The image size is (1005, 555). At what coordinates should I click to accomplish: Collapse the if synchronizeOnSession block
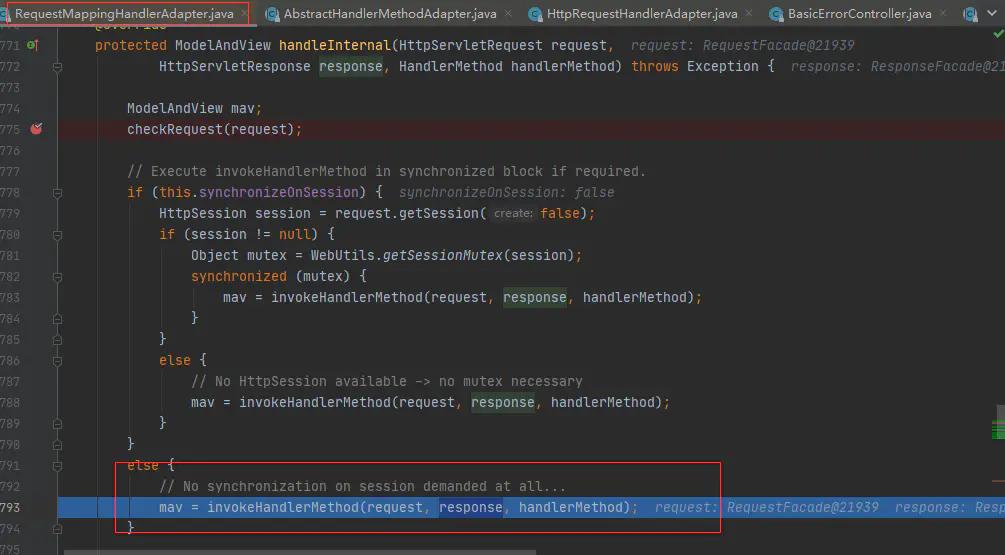[57, 192]
